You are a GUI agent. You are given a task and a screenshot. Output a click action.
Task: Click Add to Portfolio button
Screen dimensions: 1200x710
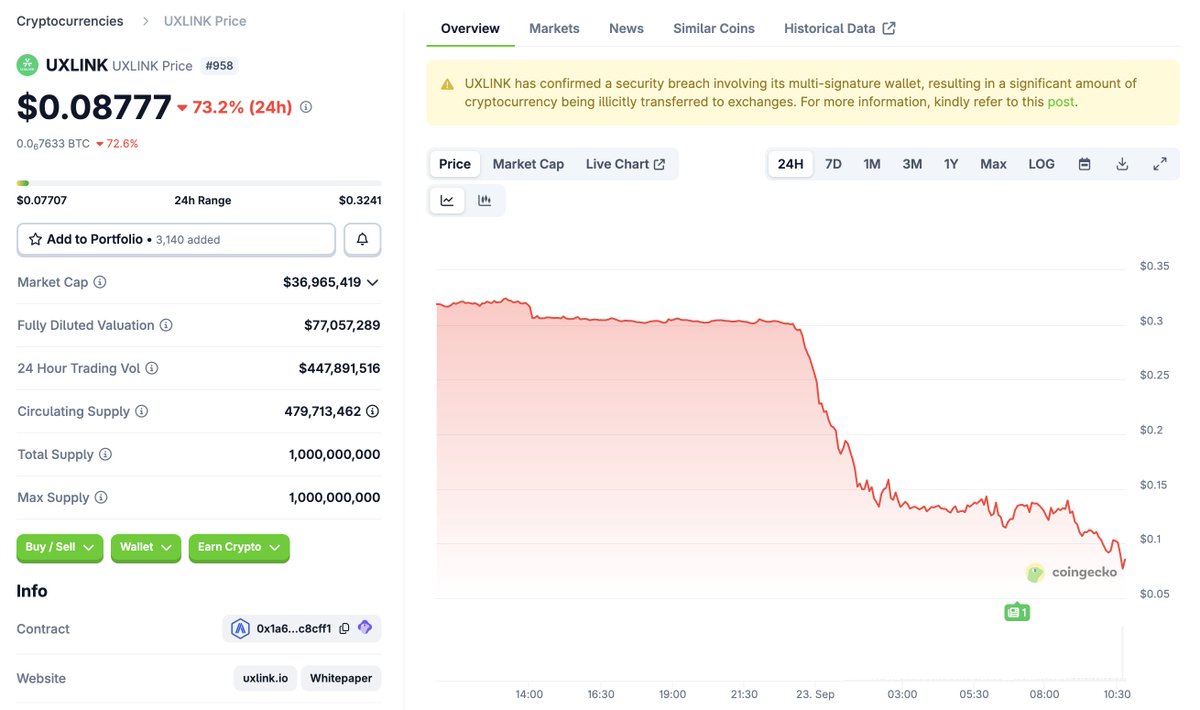(176, 240)
